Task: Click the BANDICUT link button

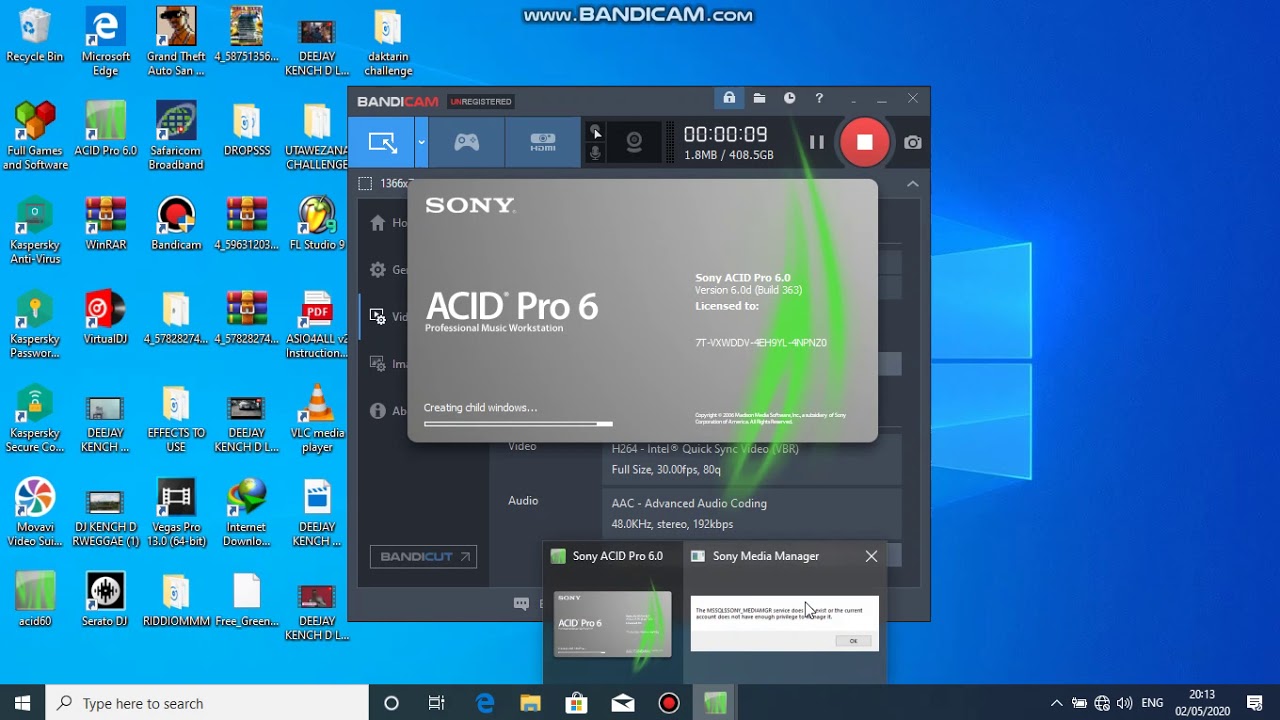Action: 423,557
